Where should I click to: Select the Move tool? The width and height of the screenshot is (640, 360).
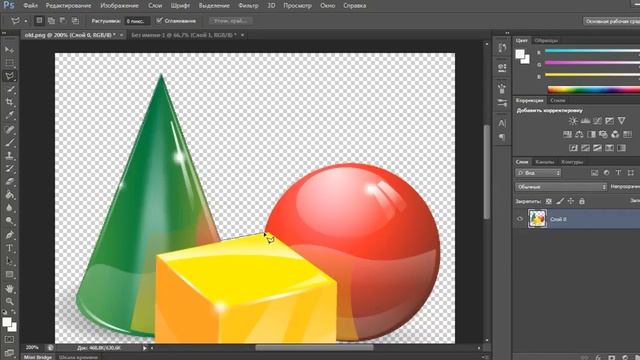(9, 50)
